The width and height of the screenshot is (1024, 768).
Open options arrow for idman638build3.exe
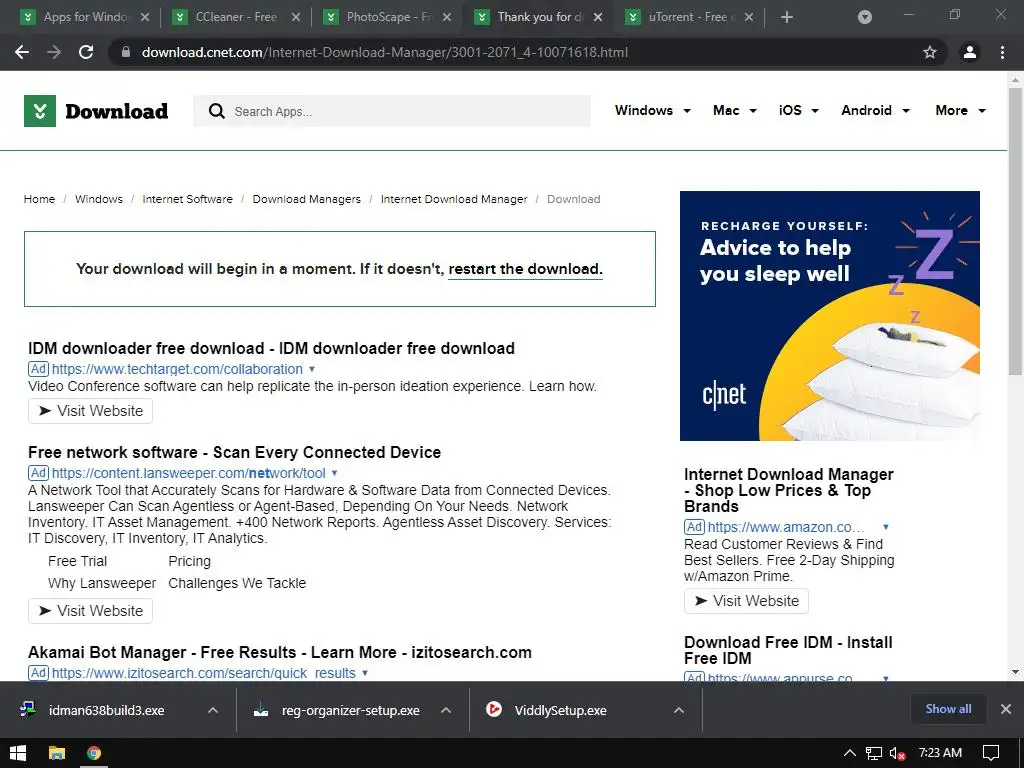(x=213, y=710)
